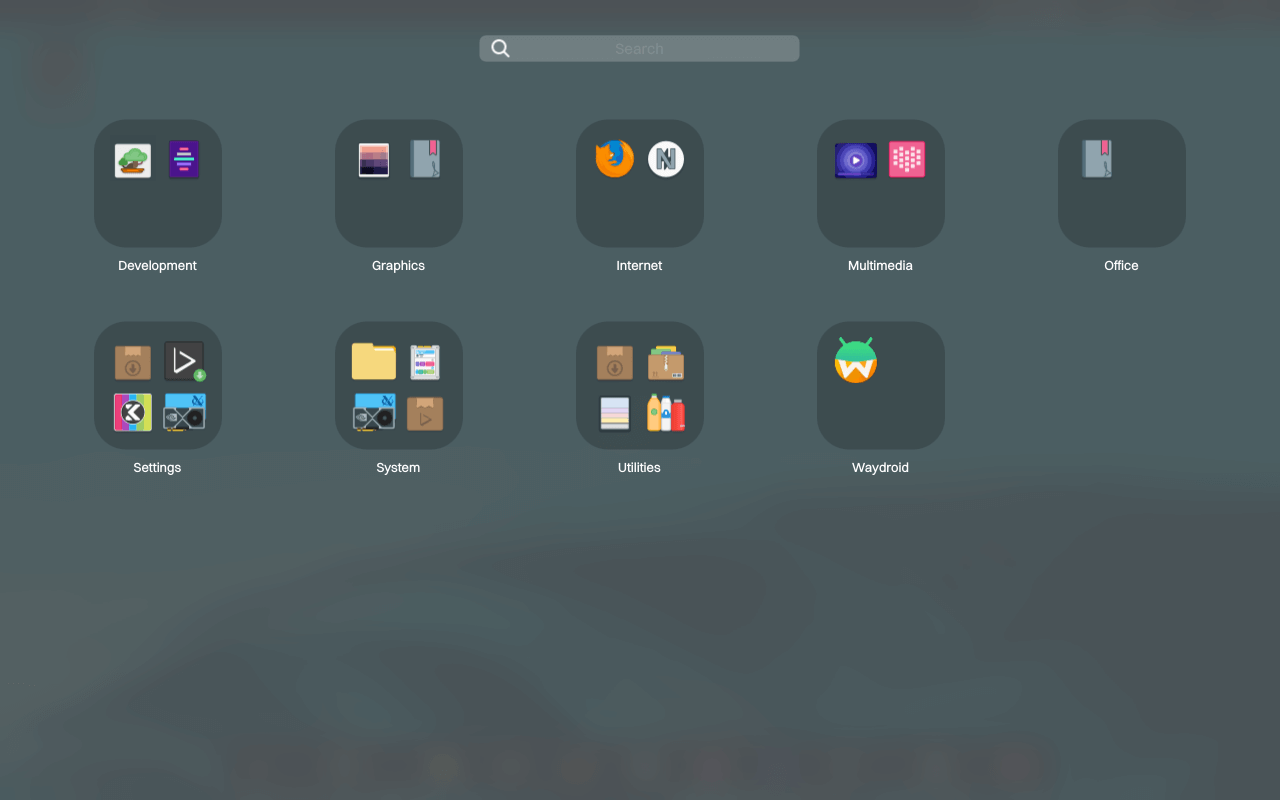Click the Firefox icon in the Internet folder
This screenshot has height=800, width=1280.
tap(614, 158)
